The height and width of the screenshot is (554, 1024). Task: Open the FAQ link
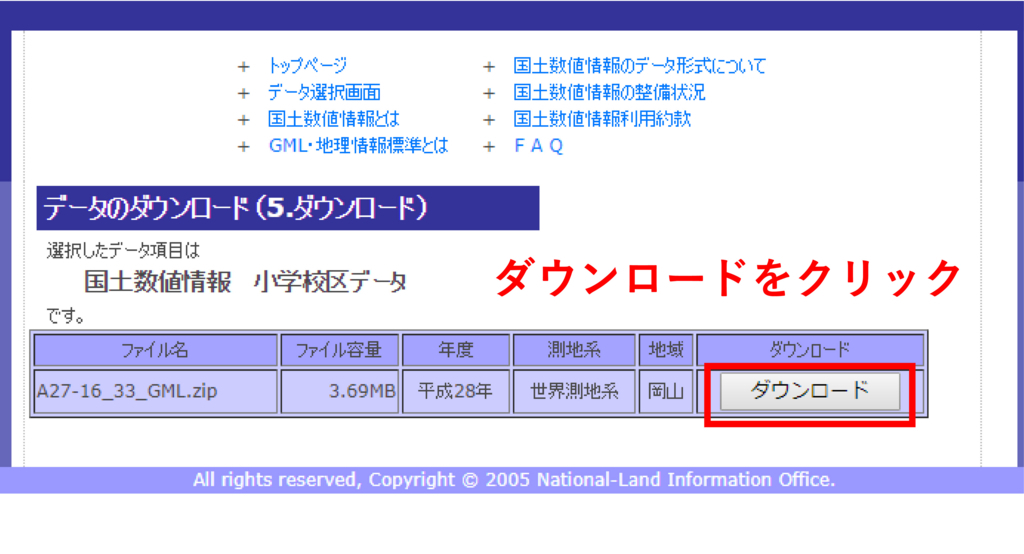[x=538, y=146]
